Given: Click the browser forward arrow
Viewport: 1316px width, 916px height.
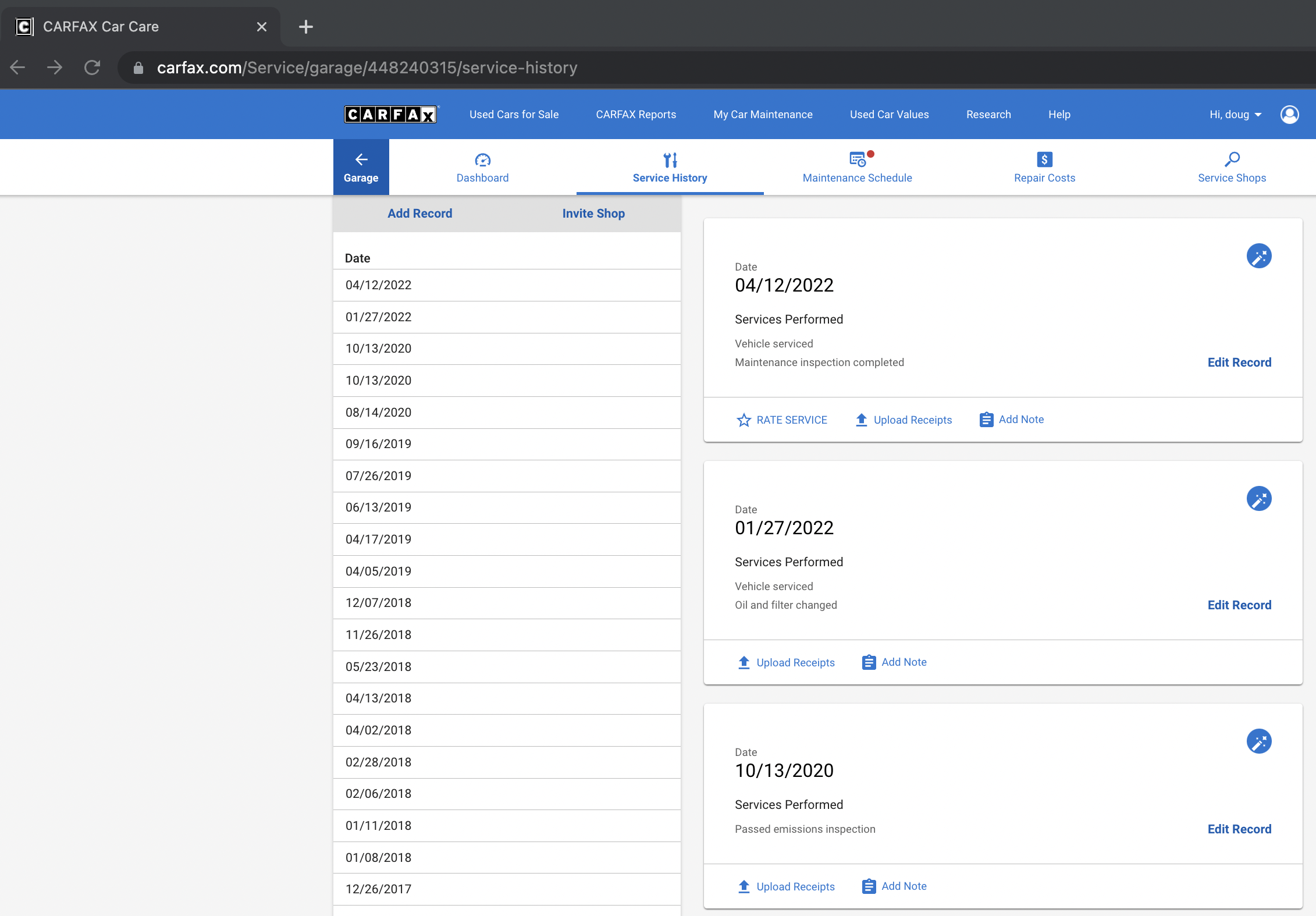Looking at the screenshot, I should click(55, 68).
